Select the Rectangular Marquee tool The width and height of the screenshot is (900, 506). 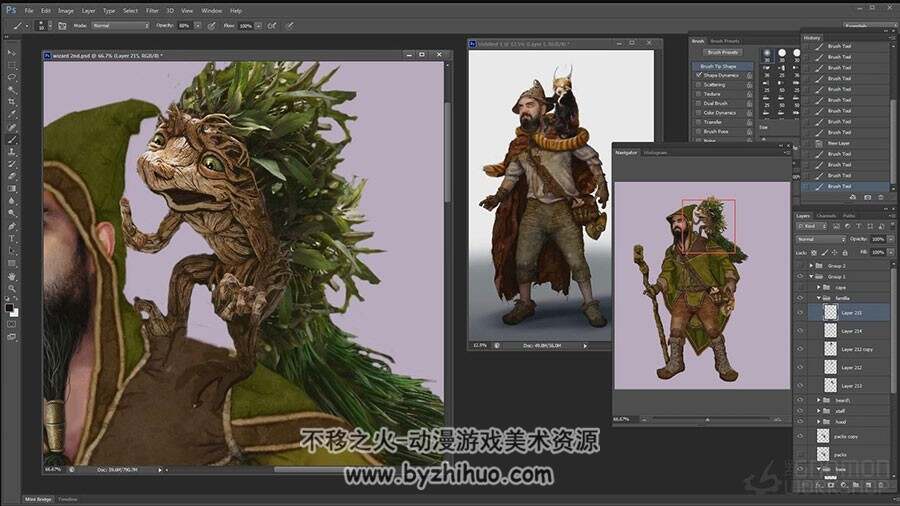[x=11, y=65]
